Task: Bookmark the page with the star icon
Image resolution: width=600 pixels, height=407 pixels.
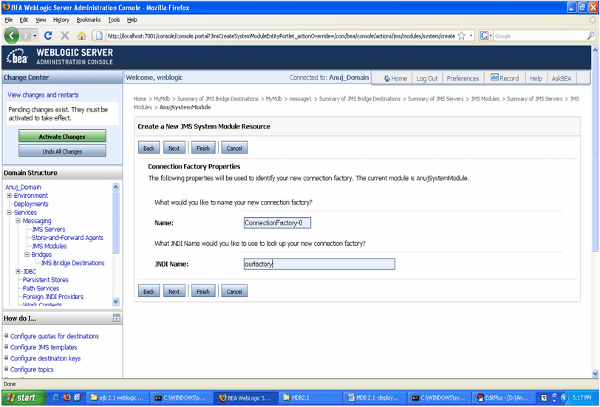Action: click(x=462, y=36)
